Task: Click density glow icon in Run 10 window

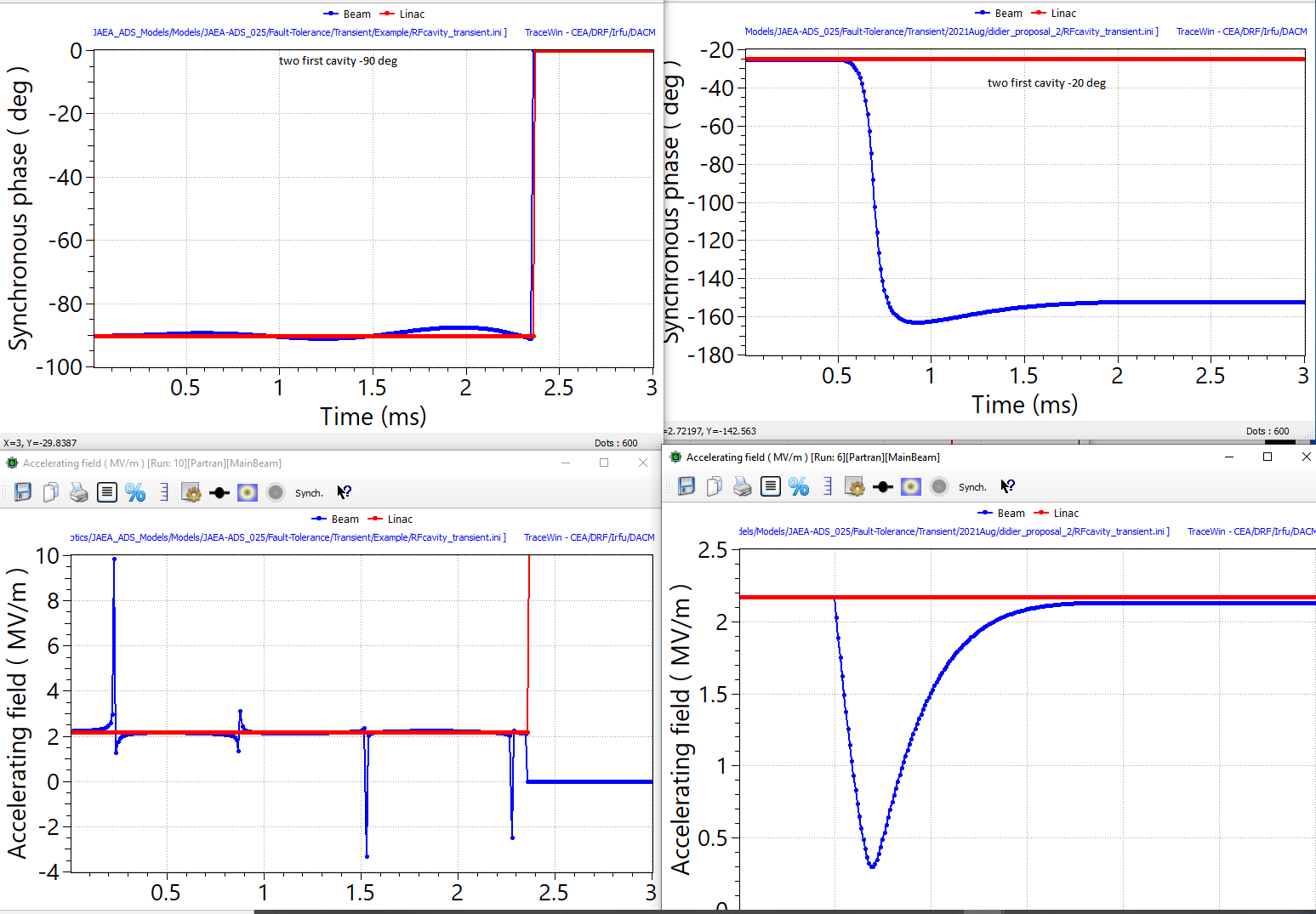Action: tap(248, 492)
